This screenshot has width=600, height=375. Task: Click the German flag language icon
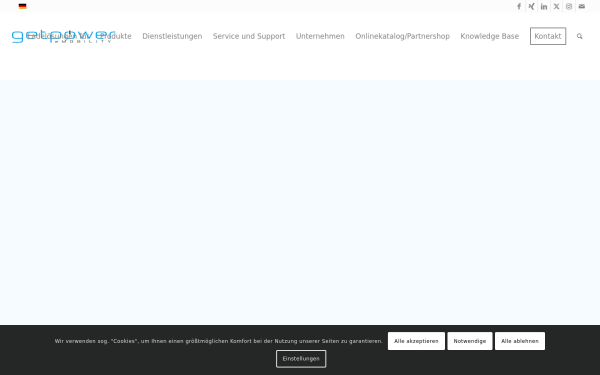click(x=23, y=6)
